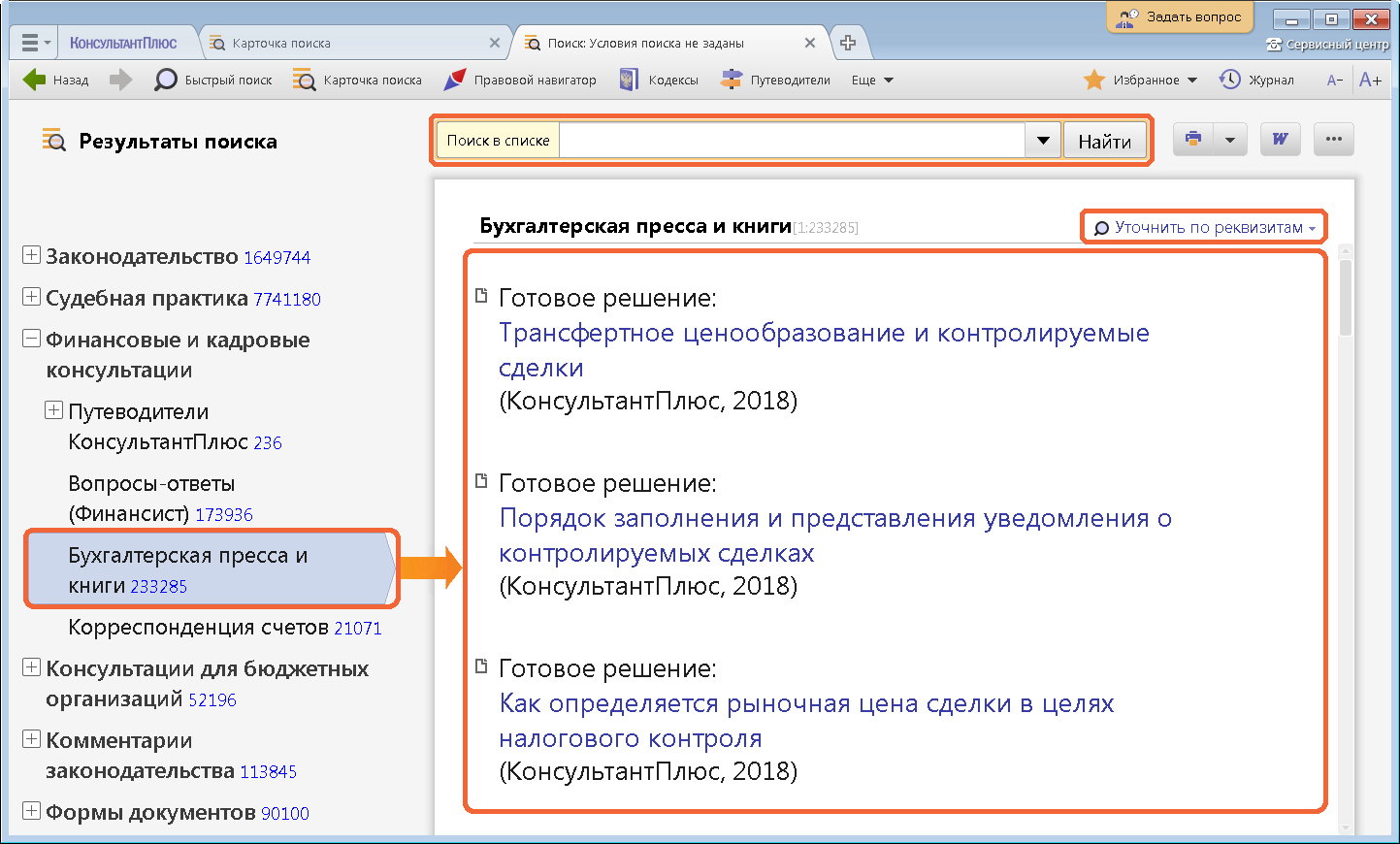Screen dimensions: 1400x844
Task: Open Уточнить по реквизитам dropdown
Action: (x=1204, y=227)
